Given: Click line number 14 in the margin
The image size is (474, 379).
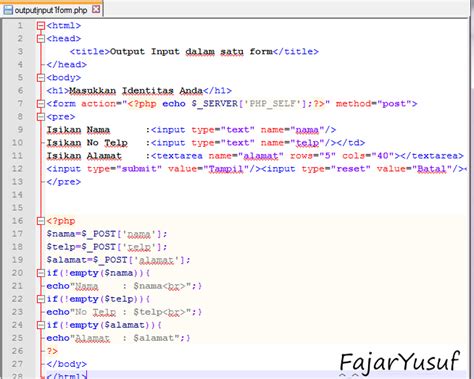Looking at the screenshot, I should coord(17,195).
